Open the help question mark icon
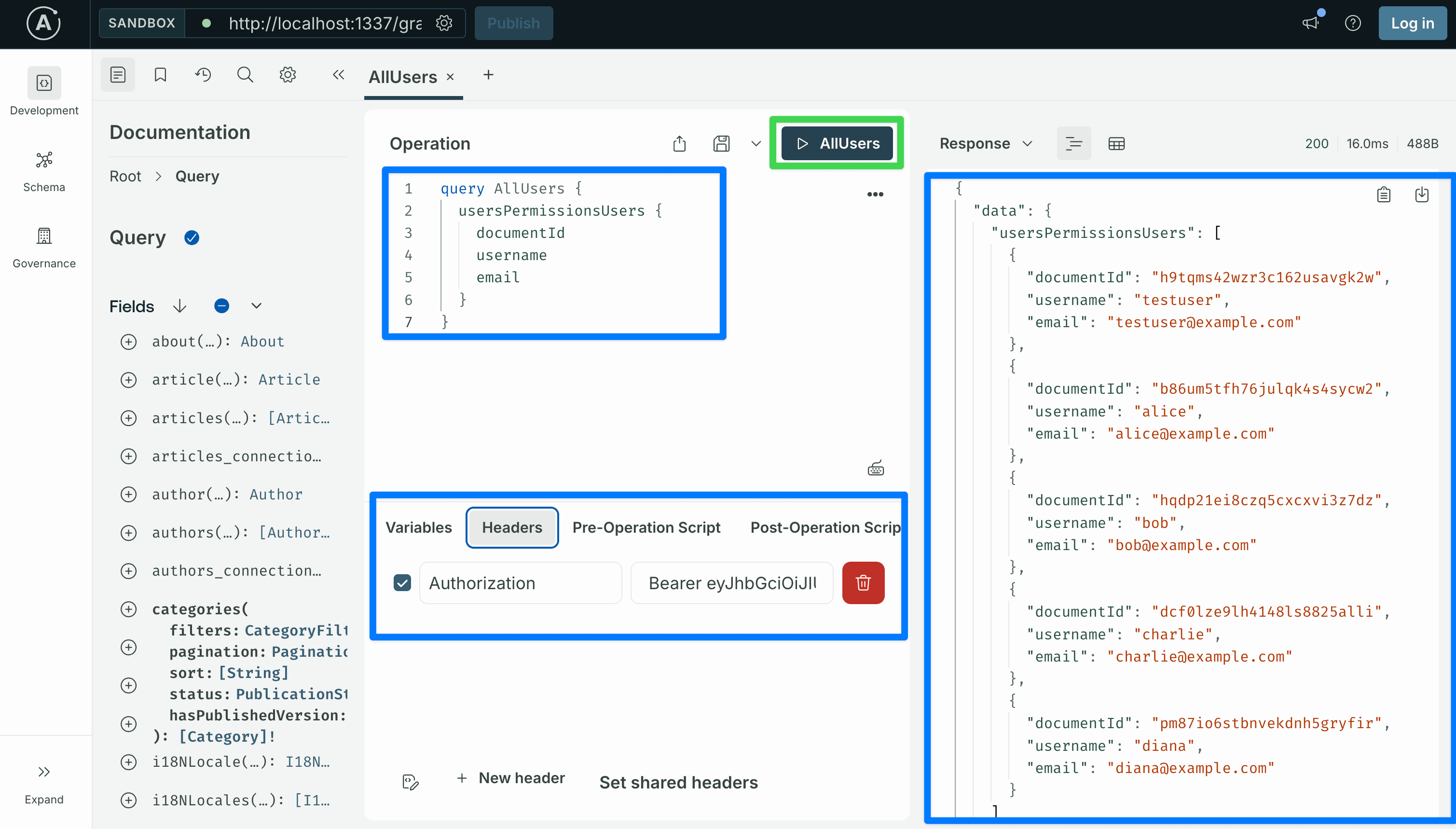 [1353, 23]
